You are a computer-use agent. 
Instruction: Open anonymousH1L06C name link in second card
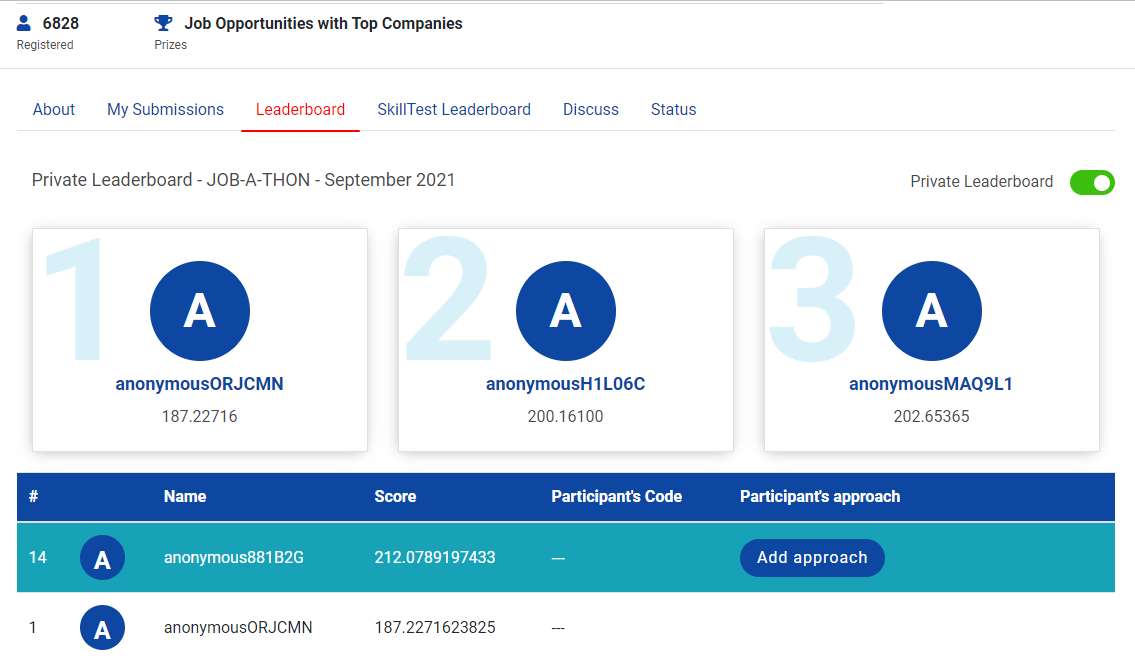click(565, 384)
